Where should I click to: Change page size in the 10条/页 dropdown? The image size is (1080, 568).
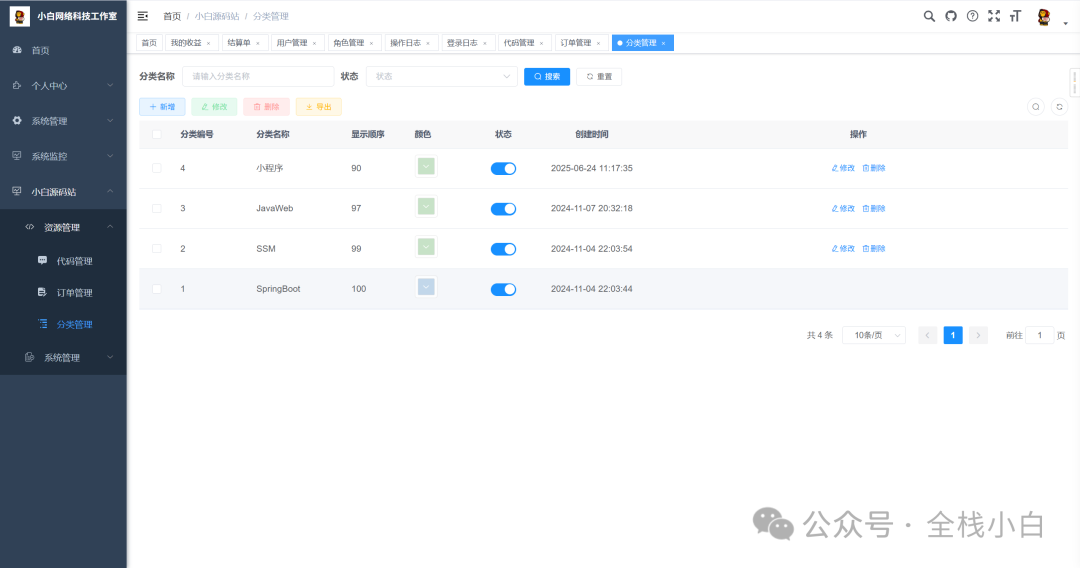(873, 336)
